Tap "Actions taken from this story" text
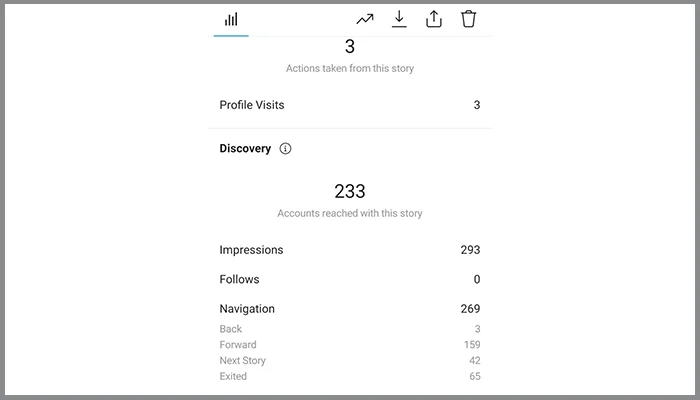700x400 pixels. 350,69
